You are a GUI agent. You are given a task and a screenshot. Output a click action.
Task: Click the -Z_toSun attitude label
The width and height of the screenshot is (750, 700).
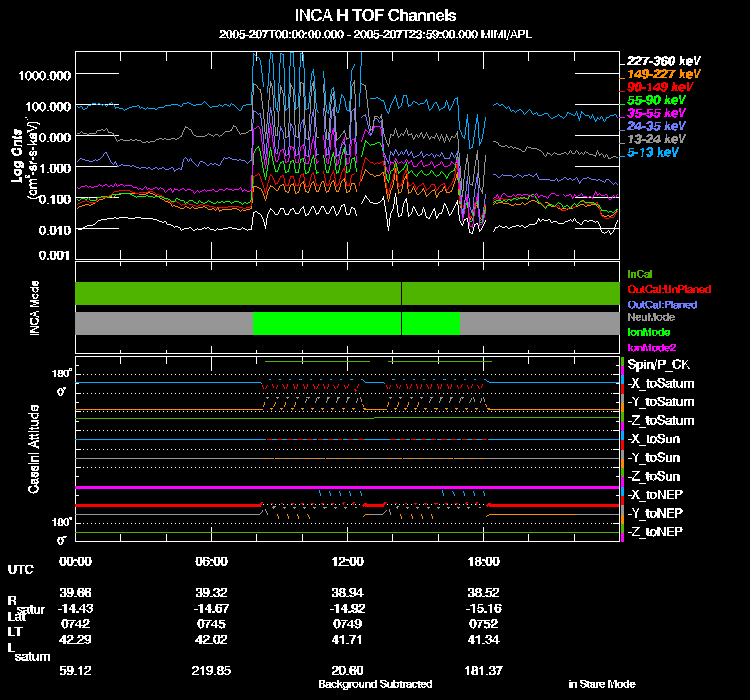[653, 477]
